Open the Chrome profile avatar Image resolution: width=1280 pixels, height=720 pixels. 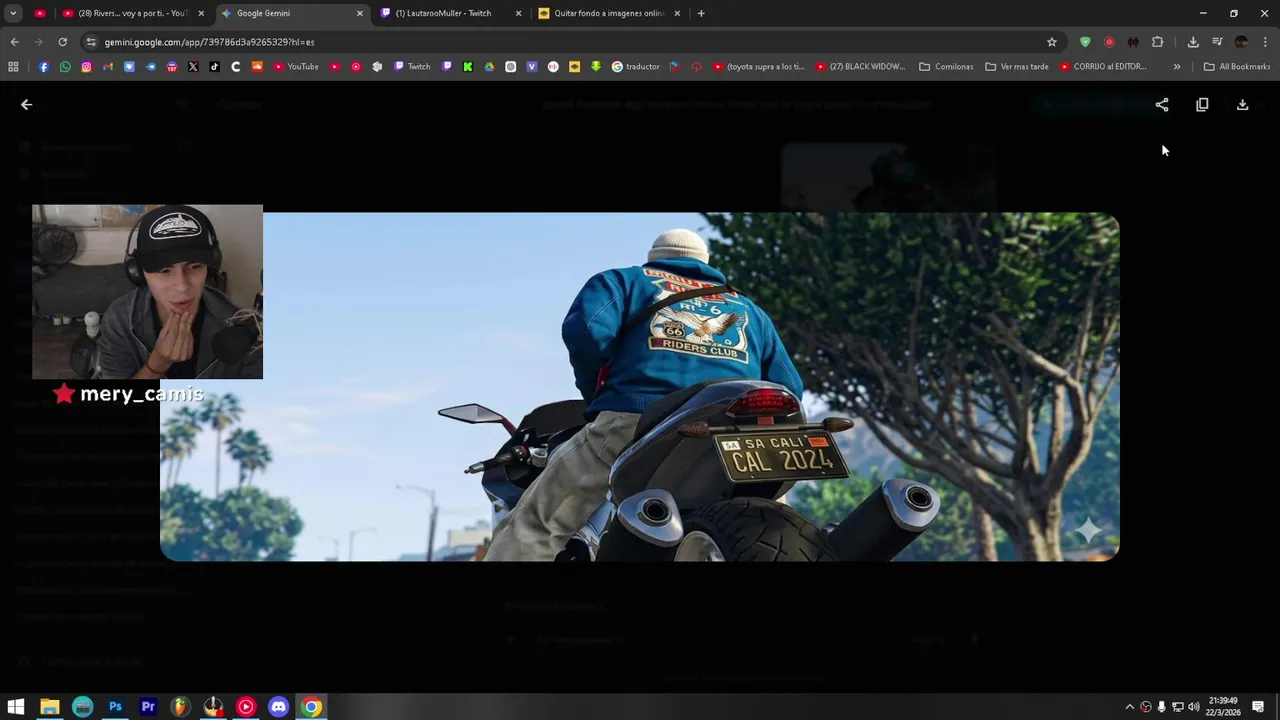coord(1242,42)
